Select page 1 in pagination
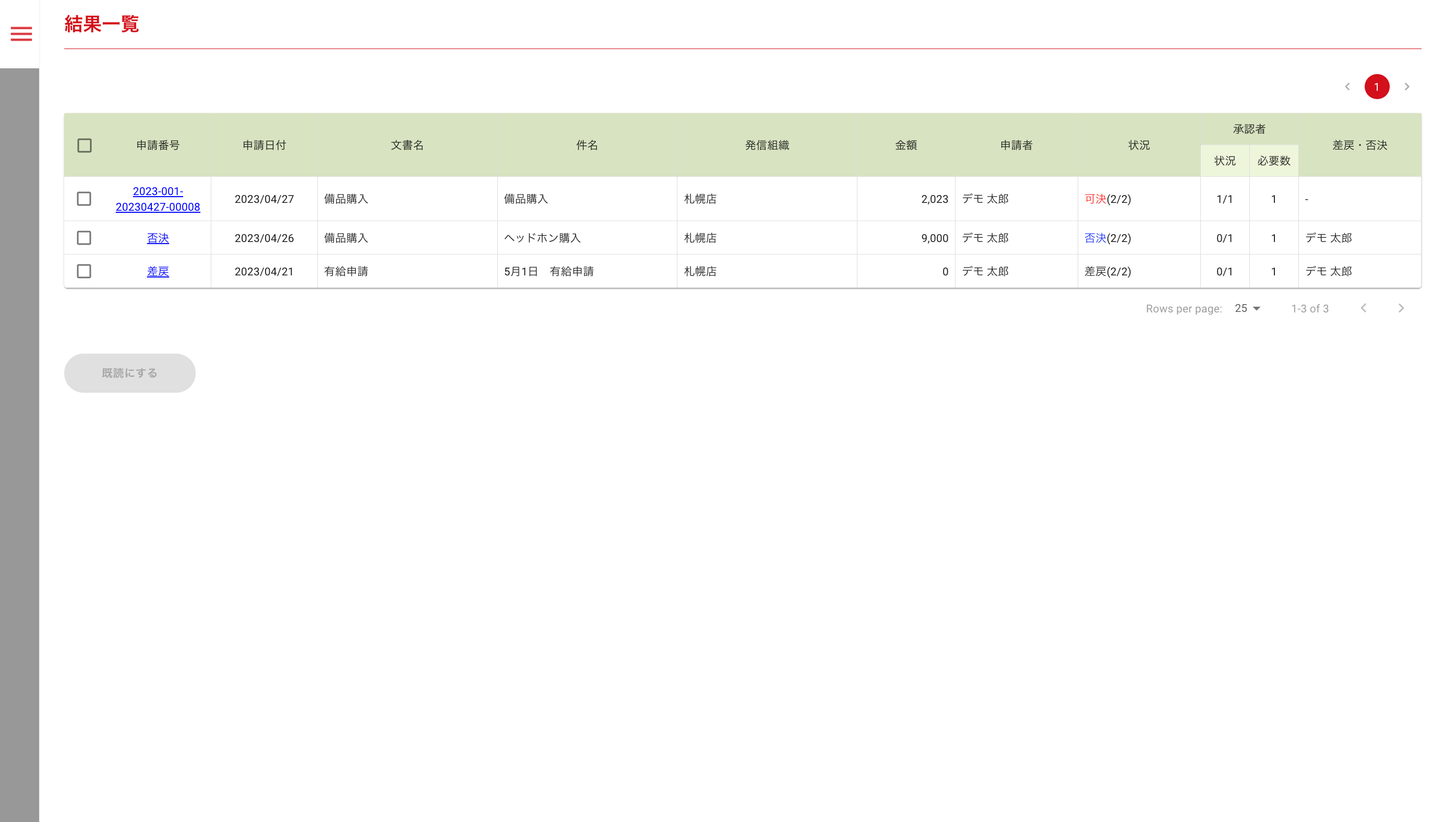Screen dimensions: 1456x822 1376,87
